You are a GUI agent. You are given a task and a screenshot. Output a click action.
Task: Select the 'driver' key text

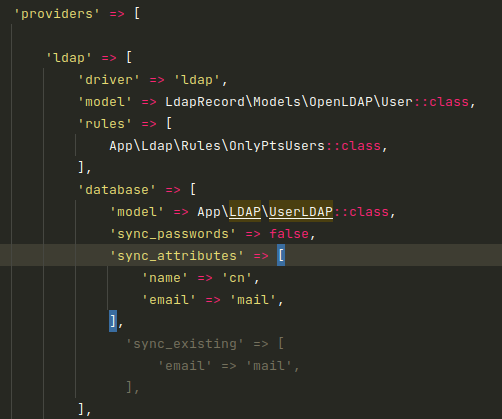pyautogui.click(x=109, y=80)
